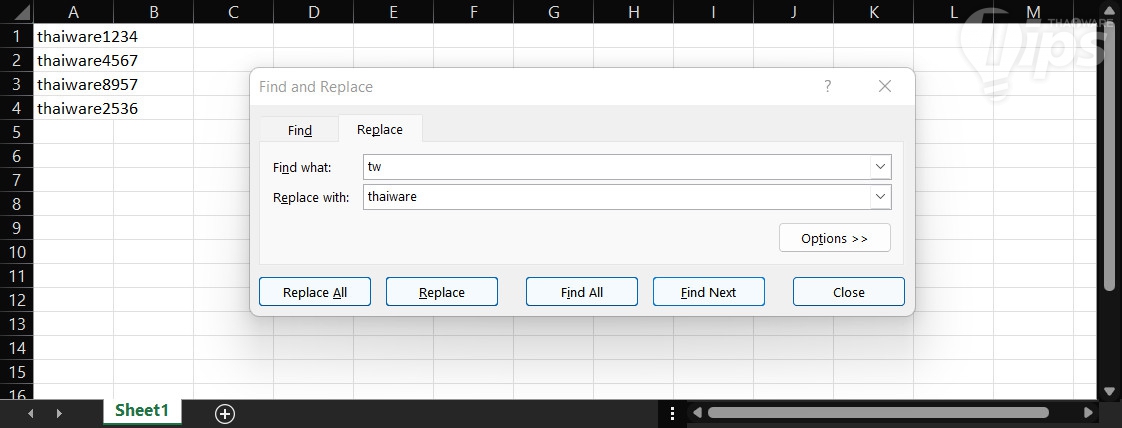Click the Find All button
The width and height of the screenshot is (1122, 428).
click(581, 292)
